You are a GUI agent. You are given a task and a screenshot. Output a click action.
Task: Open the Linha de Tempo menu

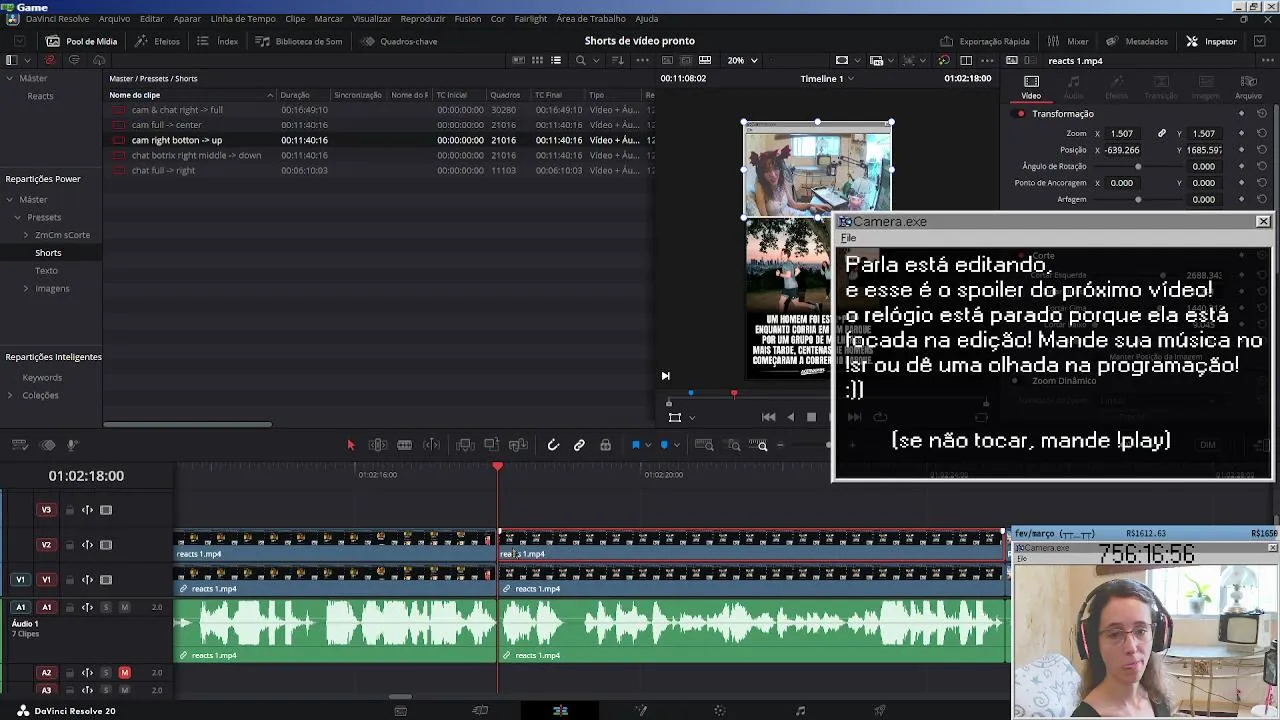[x=243, y=19]
